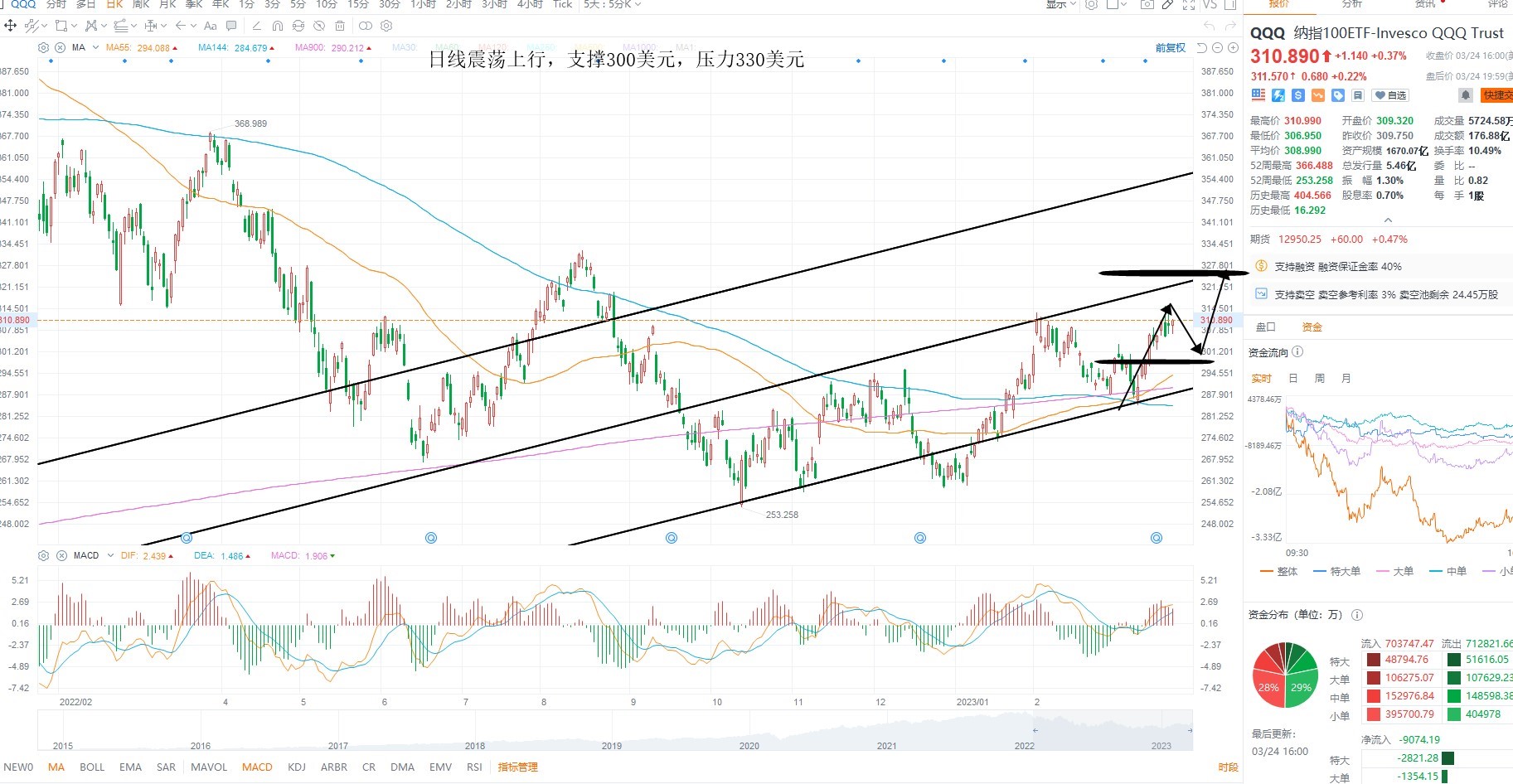Collapse the quote details chevron
Image resolution: width=1513 pixels, height=784 pixels.
[x=1388, y=220]
